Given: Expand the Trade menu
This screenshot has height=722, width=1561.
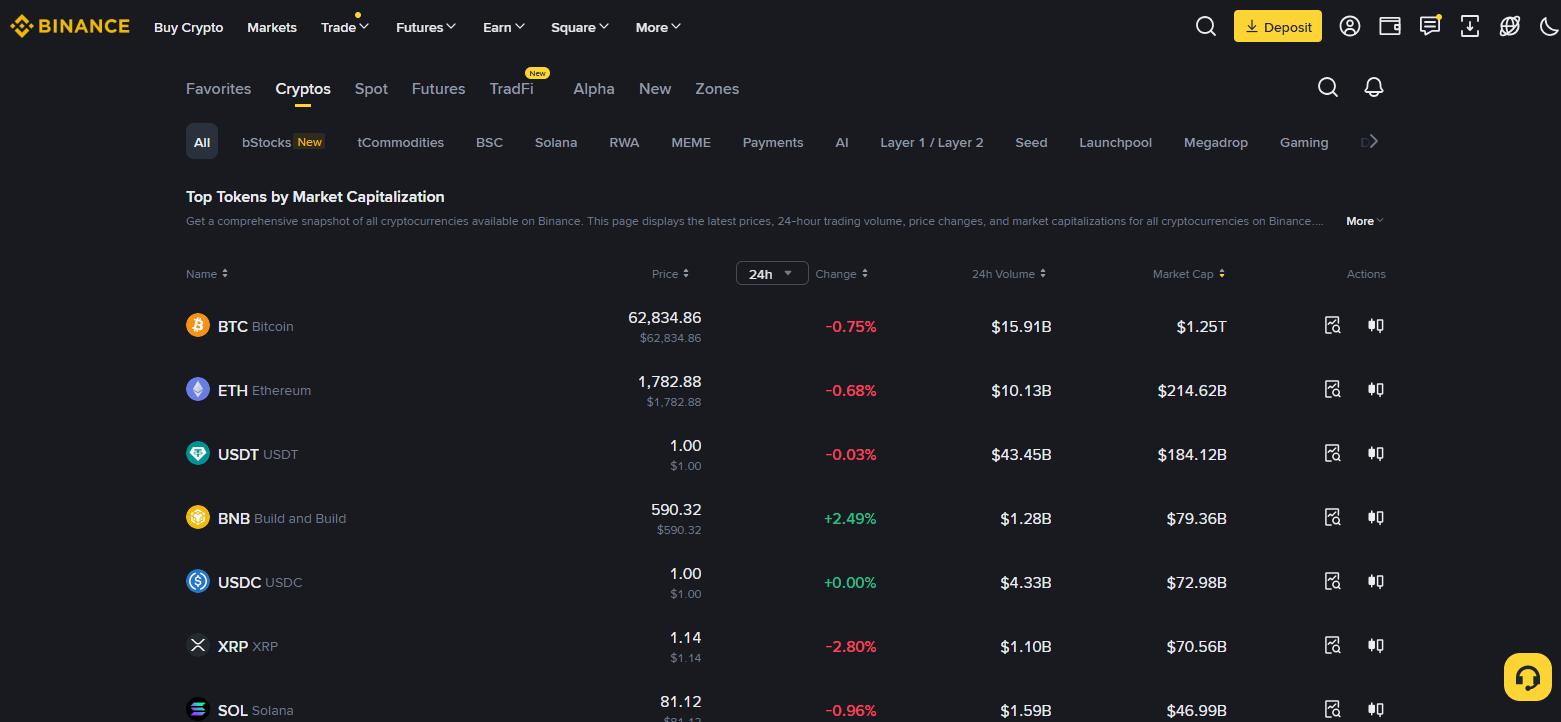Looking at the screenshot, I should (x=345, y=27).
